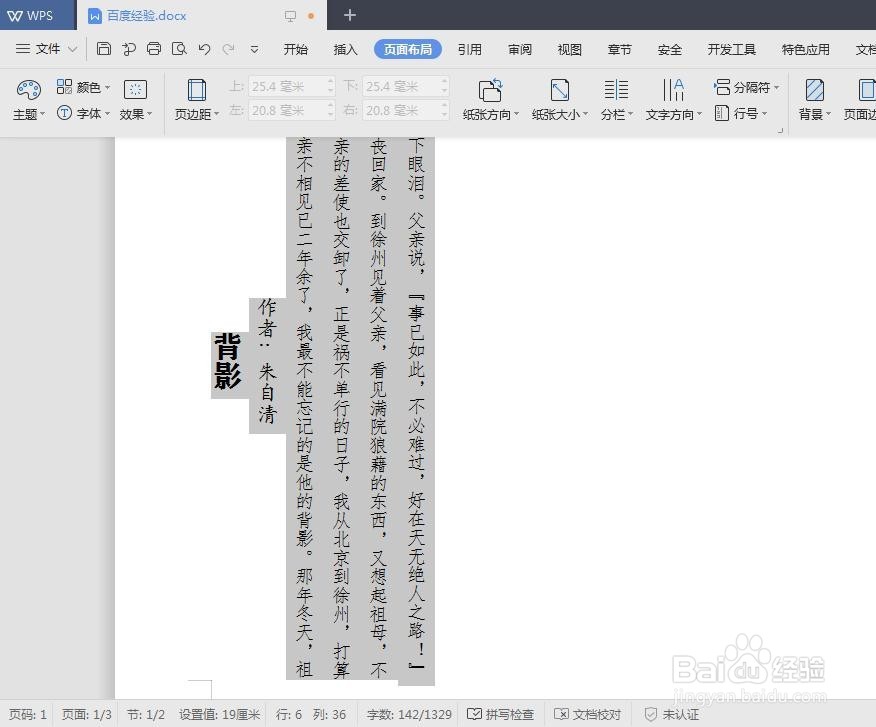Click the left margin stepper arrows

[x=331, y=111]
